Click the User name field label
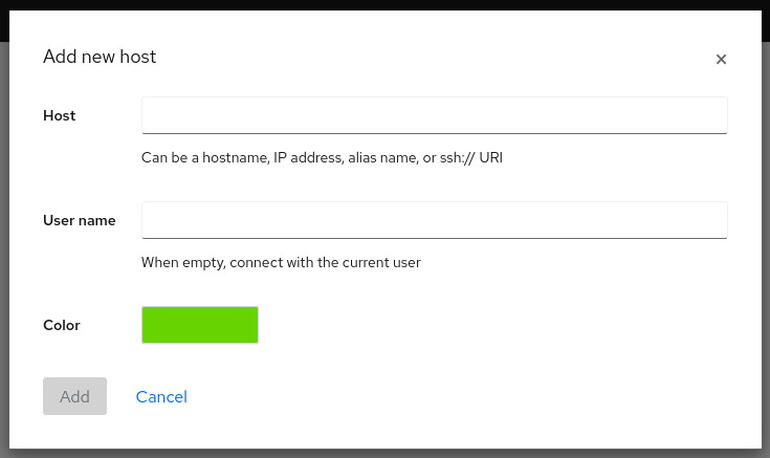770x458 pixels. [x=80, y=220]
